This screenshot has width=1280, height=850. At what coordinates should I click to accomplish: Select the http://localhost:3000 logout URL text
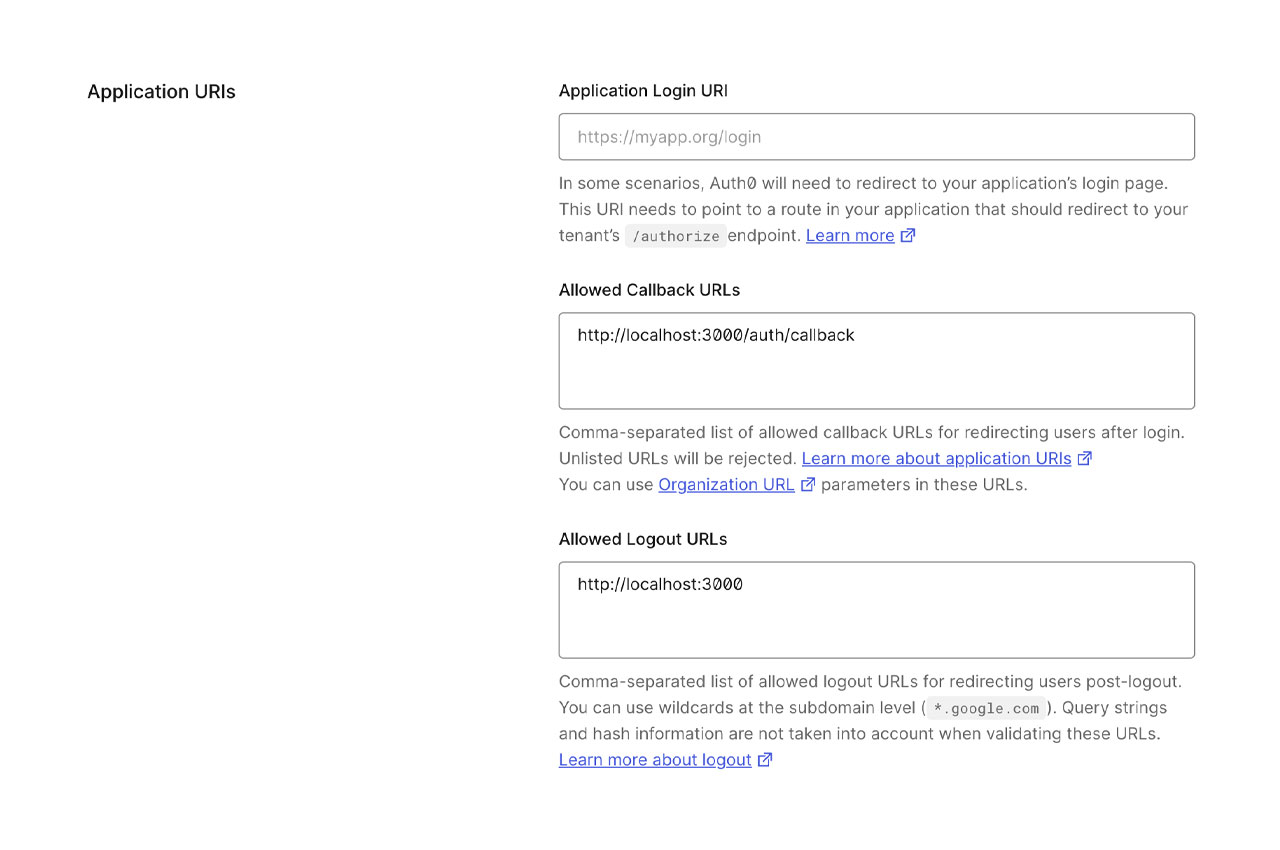coord(660,584)
